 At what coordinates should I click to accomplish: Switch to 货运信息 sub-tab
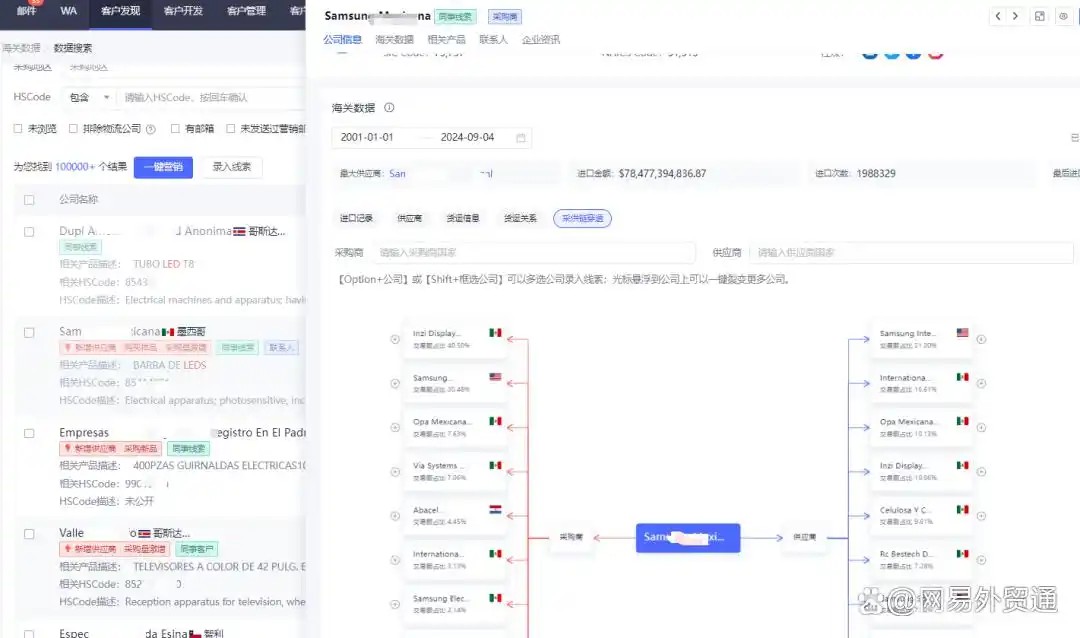(463, 218)
